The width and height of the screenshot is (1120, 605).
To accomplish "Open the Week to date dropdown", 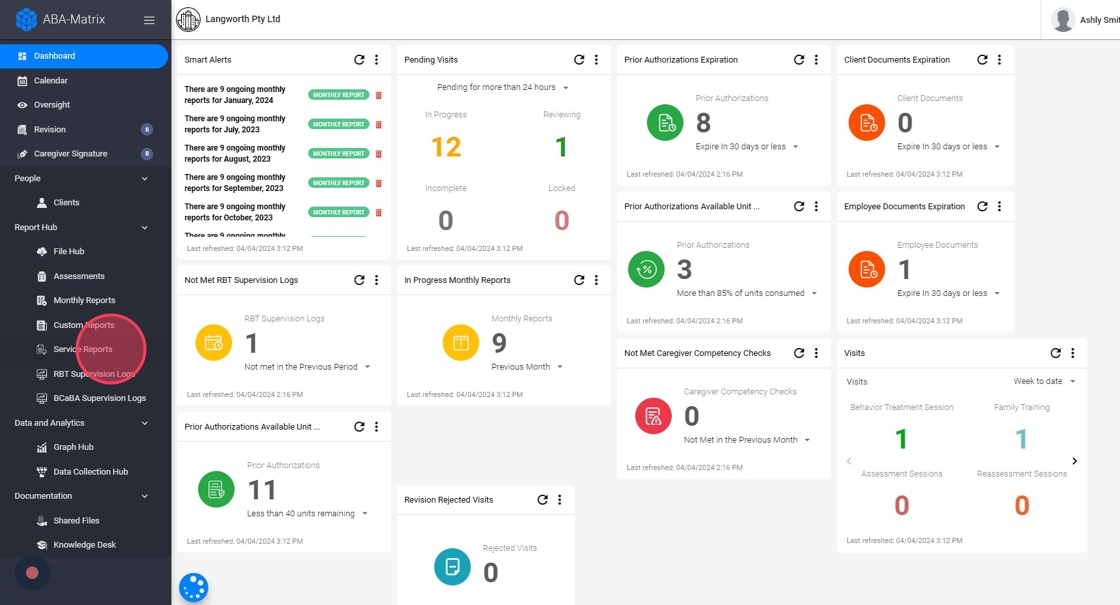I will click(x=1044, y=381).
